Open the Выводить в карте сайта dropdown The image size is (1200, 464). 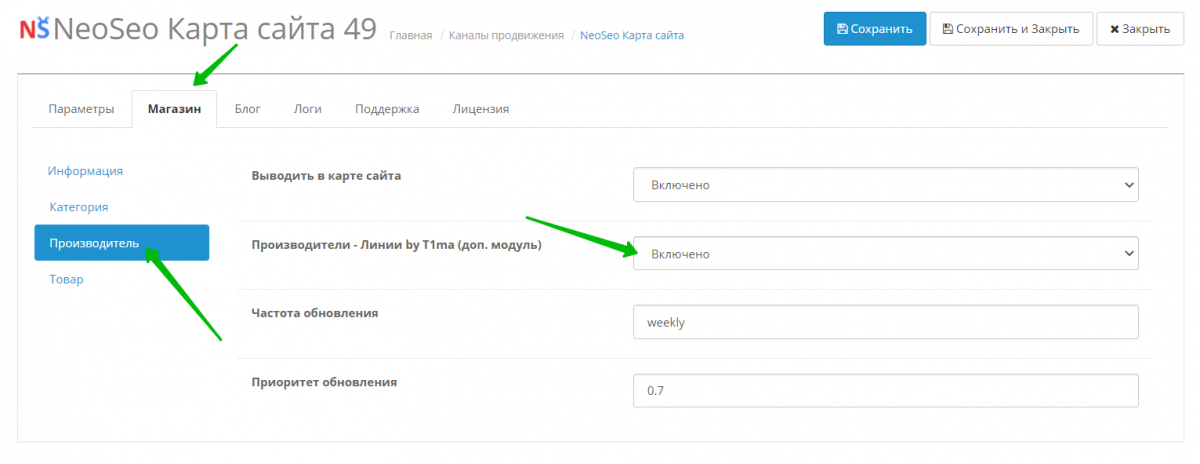pyautogui.click(x=886, y=185)
